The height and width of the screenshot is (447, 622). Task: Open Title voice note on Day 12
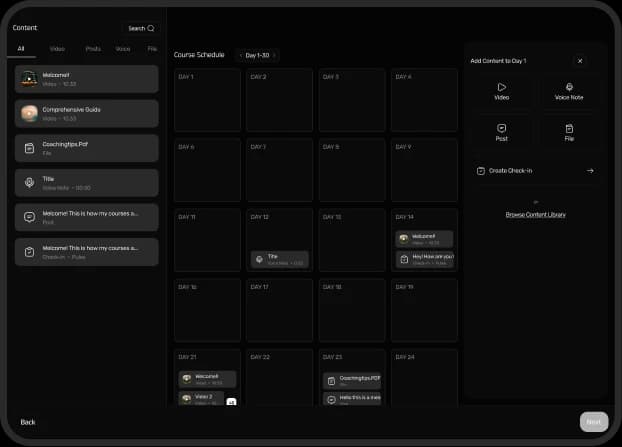point(280,259)
